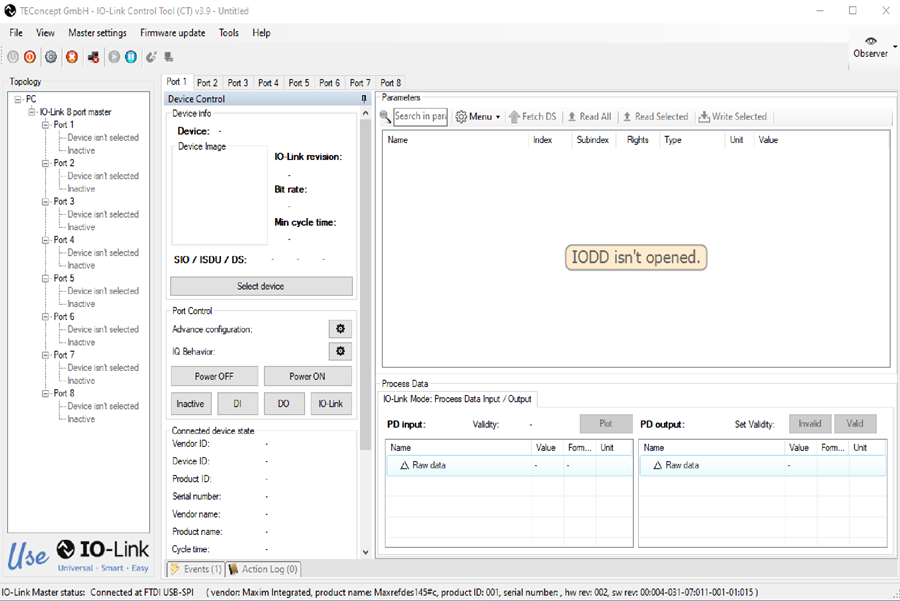This screenshot has height=601, width=900.
Task: Switch to the Port 5 tab
Action: point(299,83)
